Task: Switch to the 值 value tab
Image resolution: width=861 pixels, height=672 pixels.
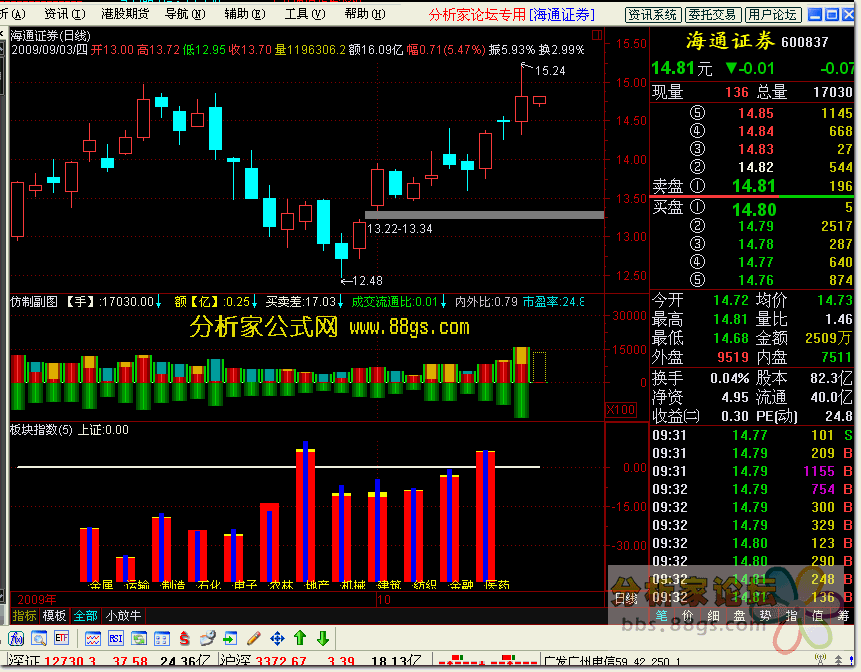Action: [x=817, y=616]
